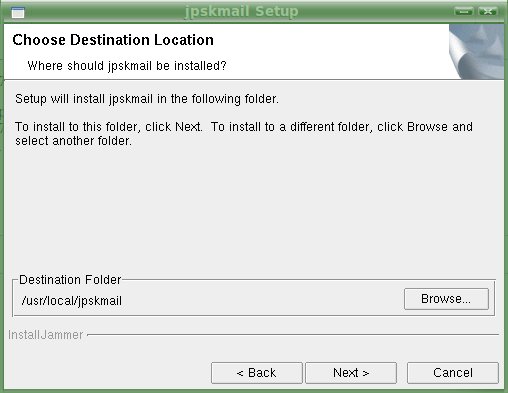Screen dimensions: 508x393
Task: Go to the previous step with Back
Action: [x=257, y=373]
